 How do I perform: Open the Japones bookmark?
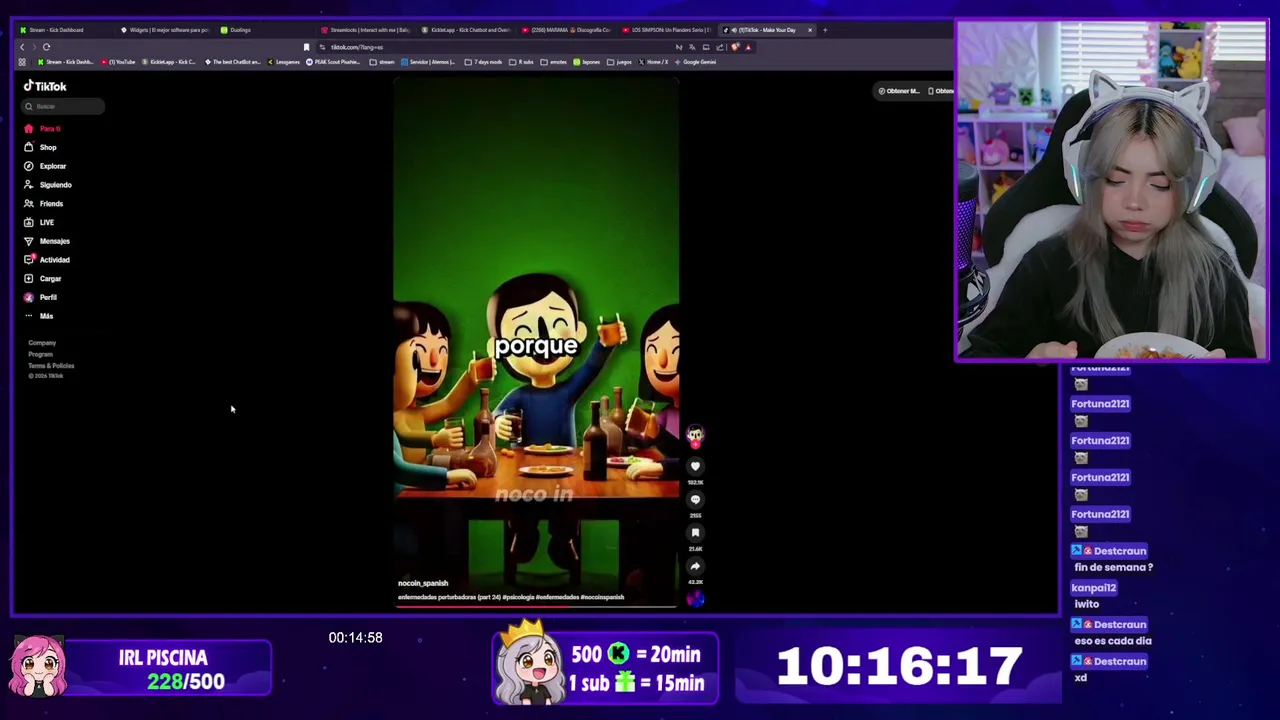587,62
